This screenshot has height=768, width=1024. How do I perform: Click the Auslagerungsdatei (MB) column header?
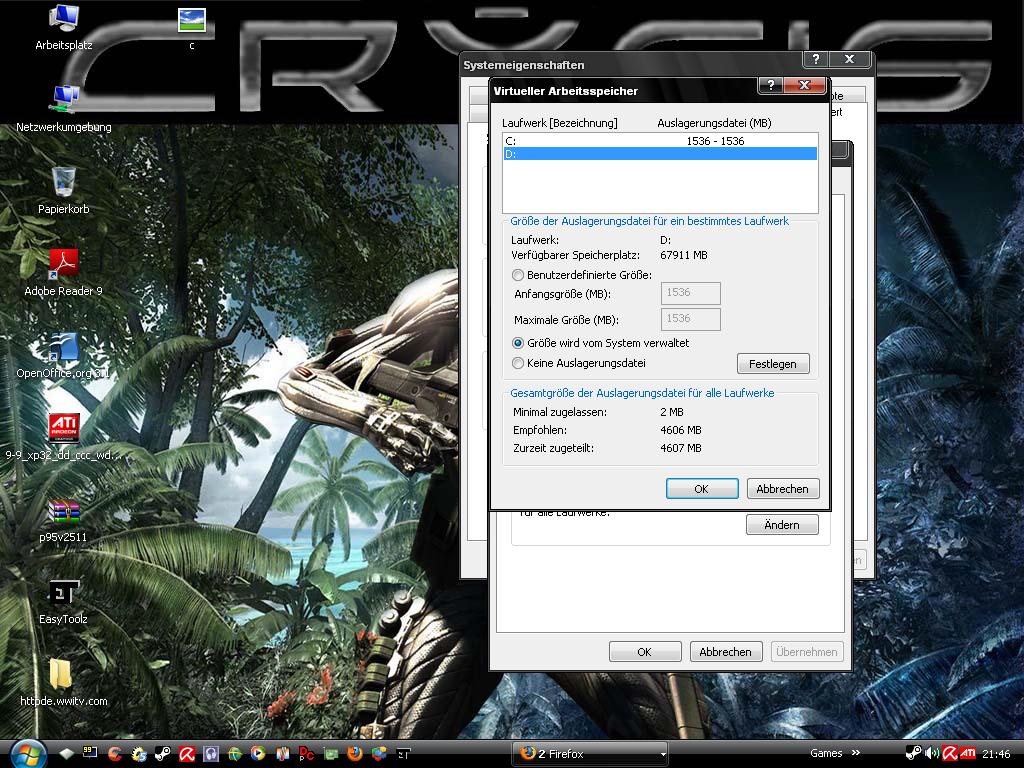pyautogui.click(x=714, y=123)
